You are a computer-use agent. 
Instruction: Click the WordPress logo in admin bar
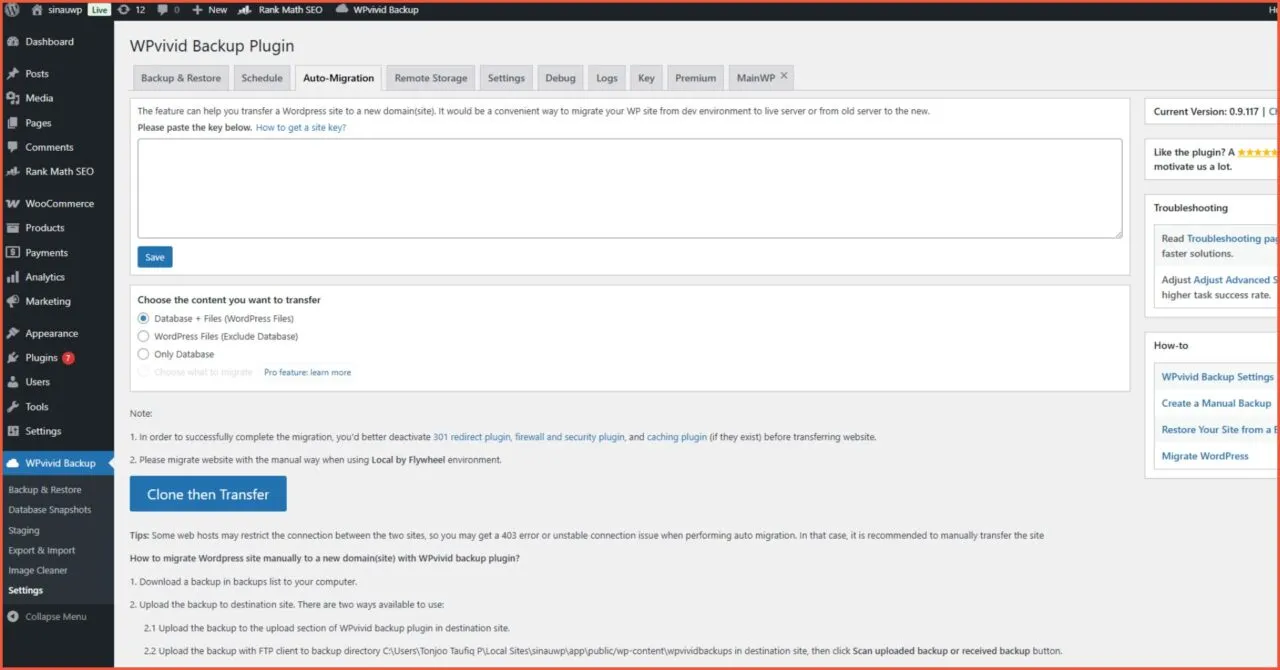pos(12,10)
